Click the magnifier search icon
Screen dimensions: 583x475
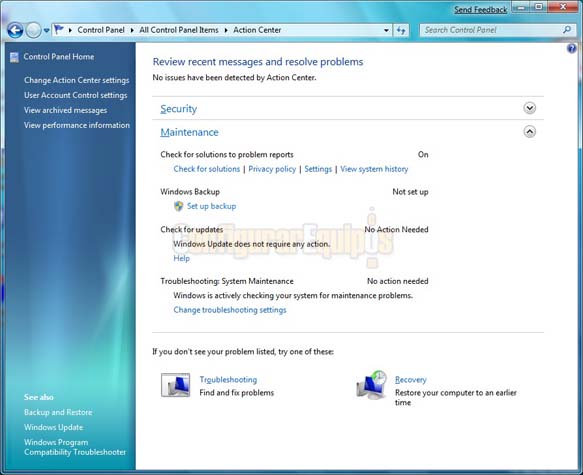click(567, 30)
